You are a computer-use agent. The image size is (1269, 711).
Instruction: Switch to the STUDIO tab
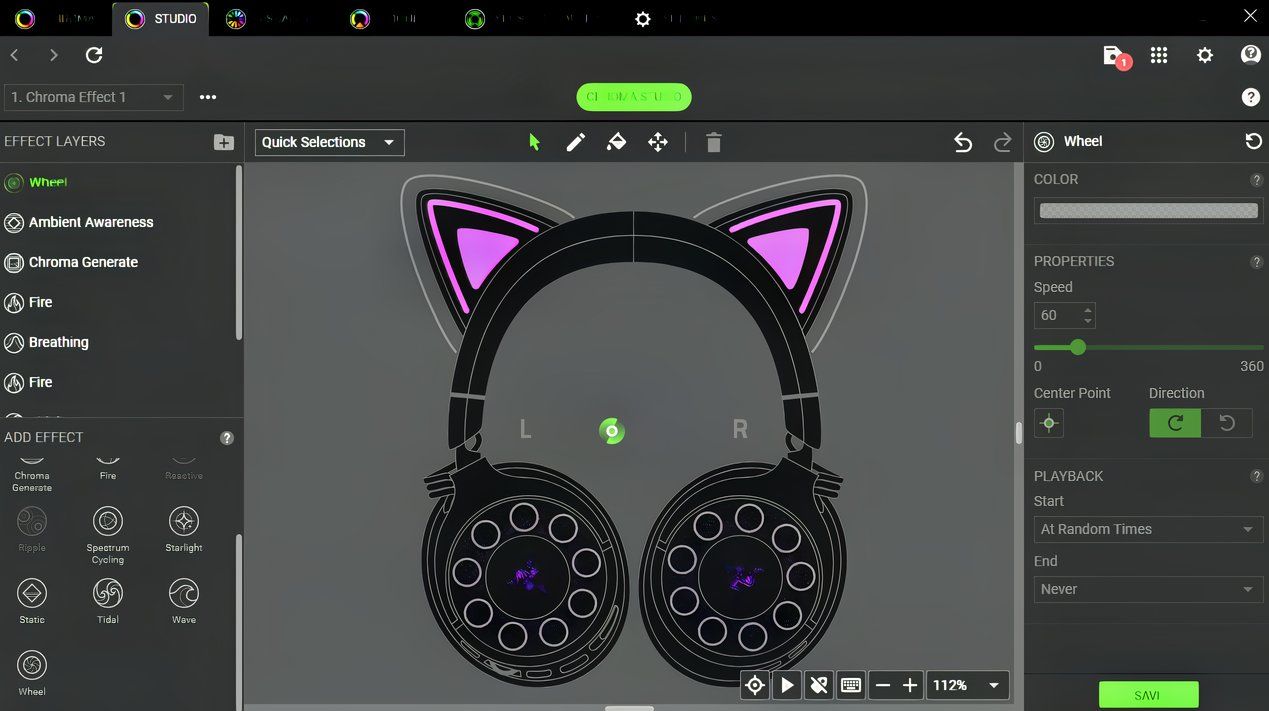[161, 19]
